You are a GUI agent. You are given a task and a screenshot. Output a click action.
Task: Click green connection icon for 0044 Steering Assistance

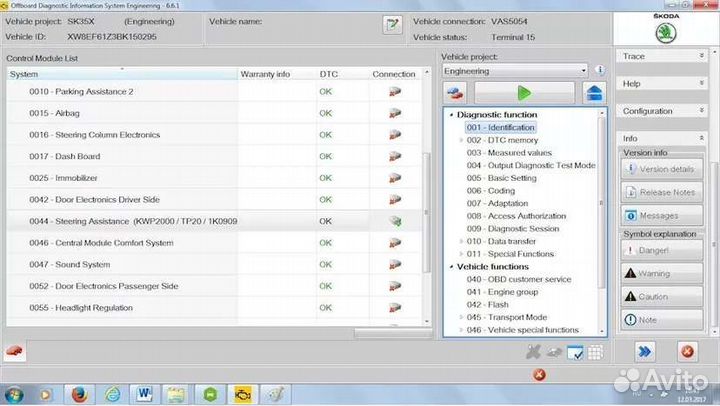(x=395, y=221)
